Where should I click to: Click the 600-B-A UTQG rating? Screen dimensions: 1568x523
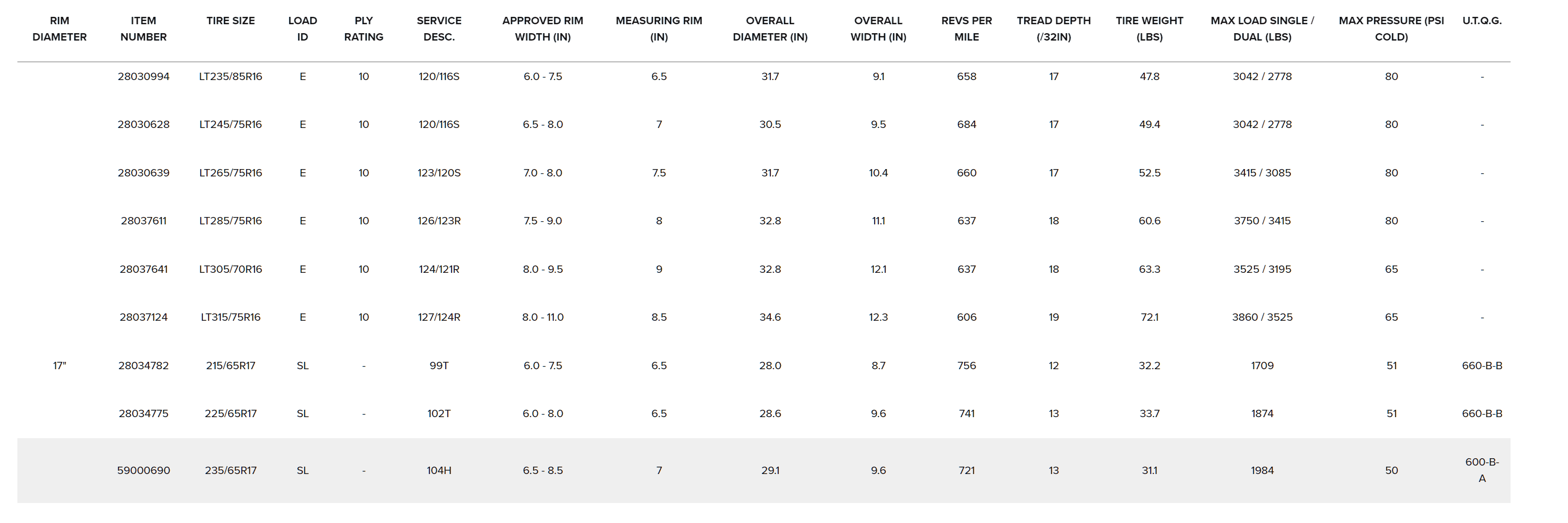pyautogui.click(x=1482, y=470)
